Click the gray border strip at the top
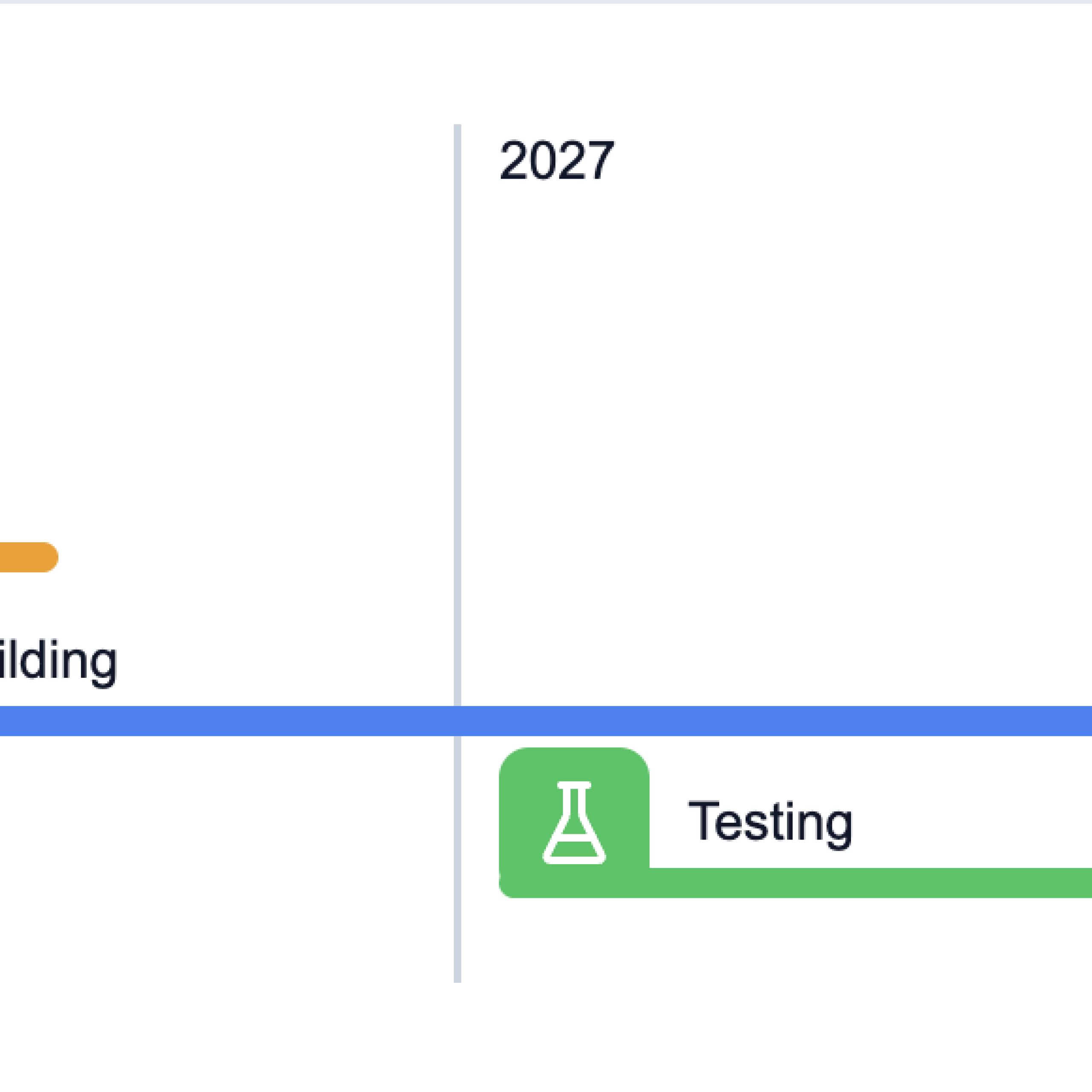This screenshot has width=1092, height=1092. click(546, 2)
